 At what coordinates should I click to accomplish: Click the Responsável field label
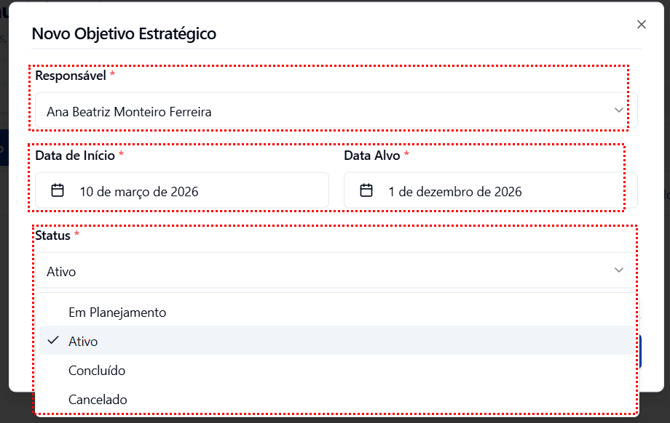[71, 76]
